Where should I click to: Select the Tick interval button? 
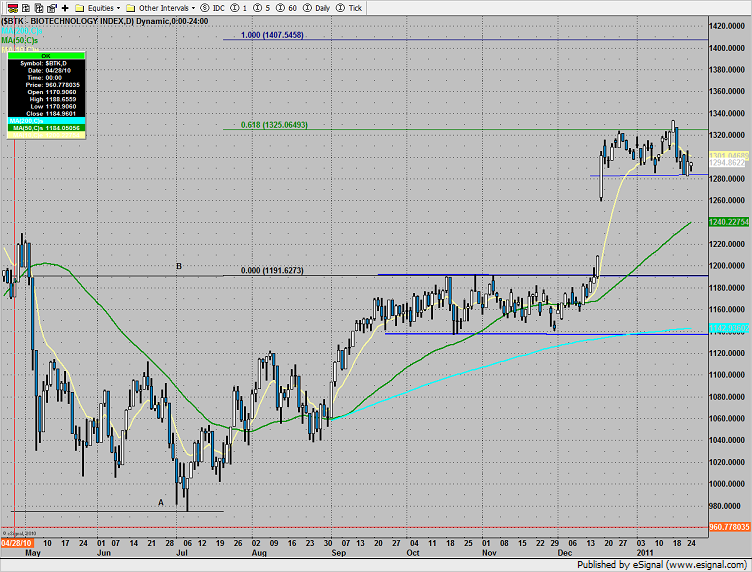tap(346, 7)
